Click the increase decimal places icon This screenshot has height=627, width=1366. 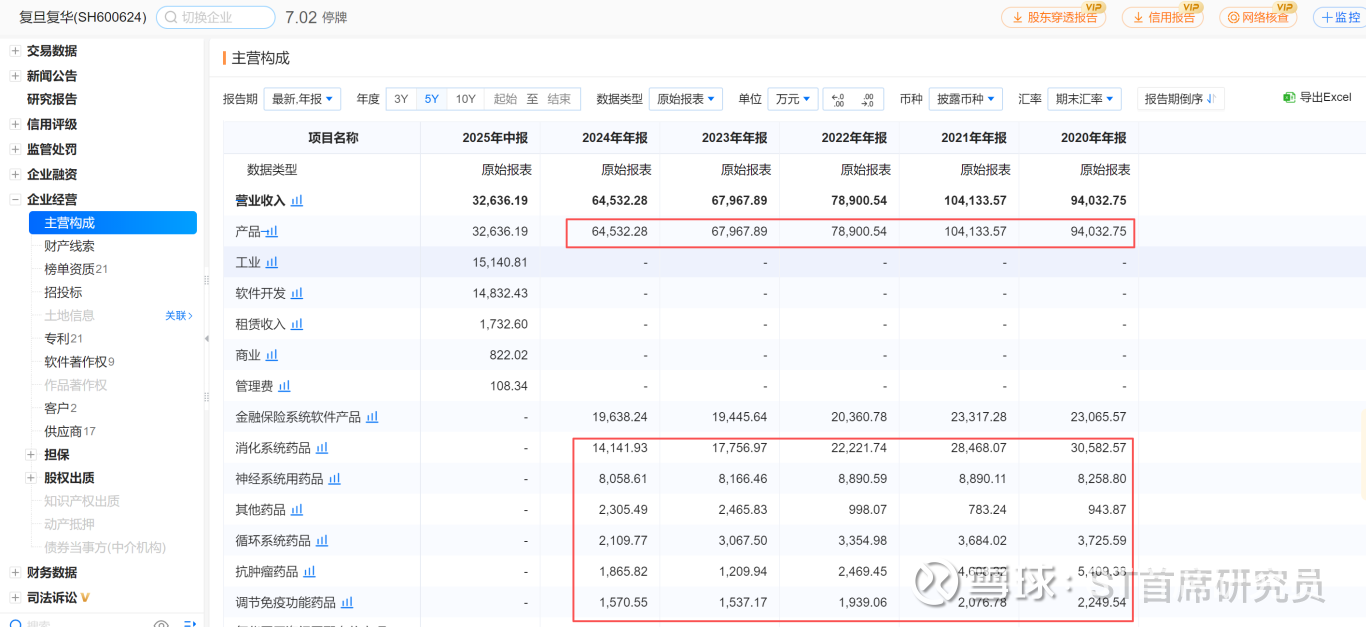coord(868,99)
